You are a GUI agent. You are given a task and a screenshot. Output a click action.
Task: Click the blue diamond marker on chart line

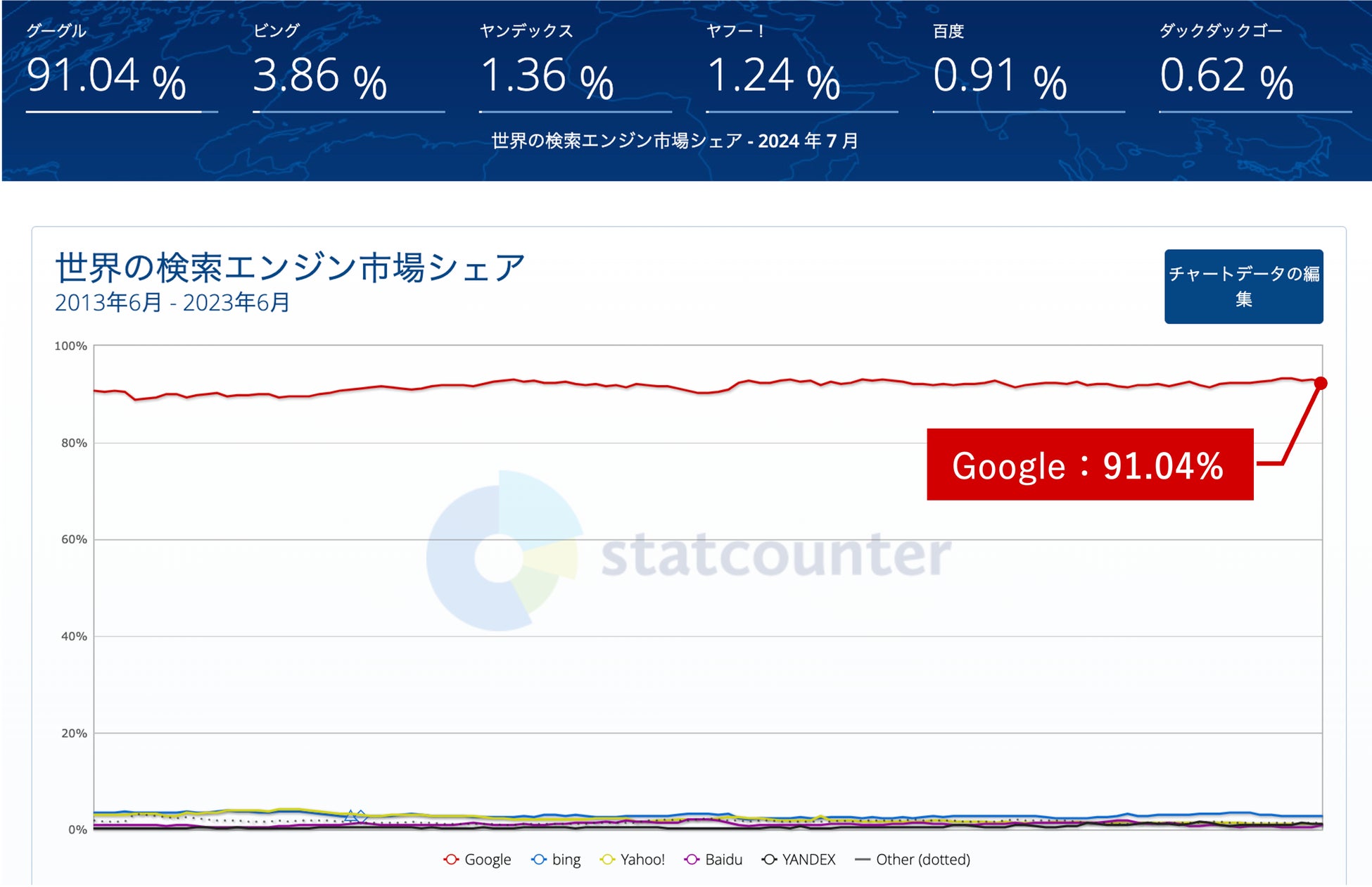[x=361, y=816]
